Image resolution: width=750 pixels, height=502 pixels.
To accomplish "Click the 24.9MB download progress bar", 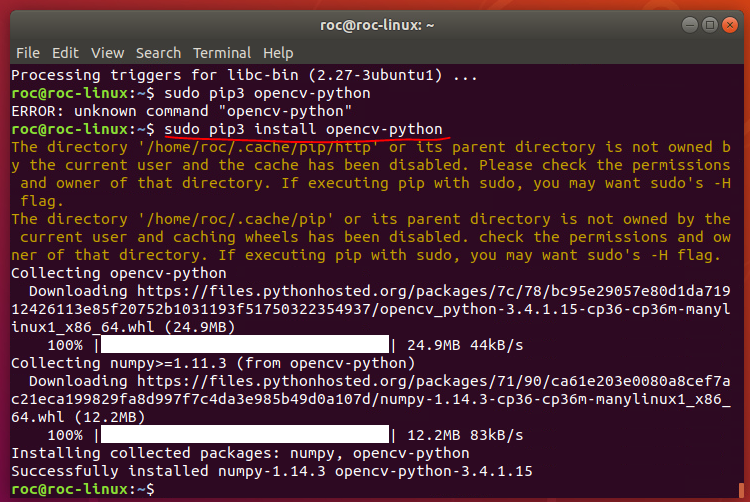I will pos(244,345).
